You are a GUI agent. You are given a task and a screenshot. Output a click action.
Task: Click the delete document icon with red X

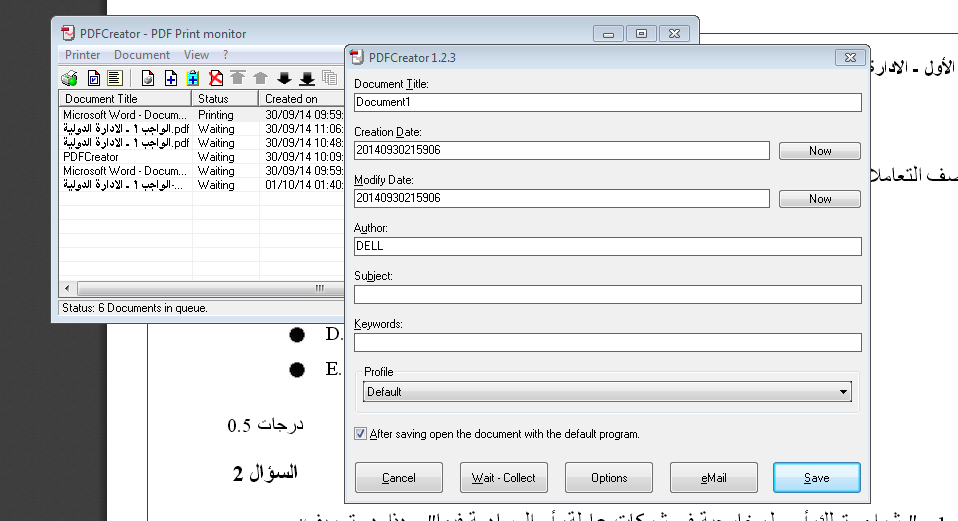216,78
